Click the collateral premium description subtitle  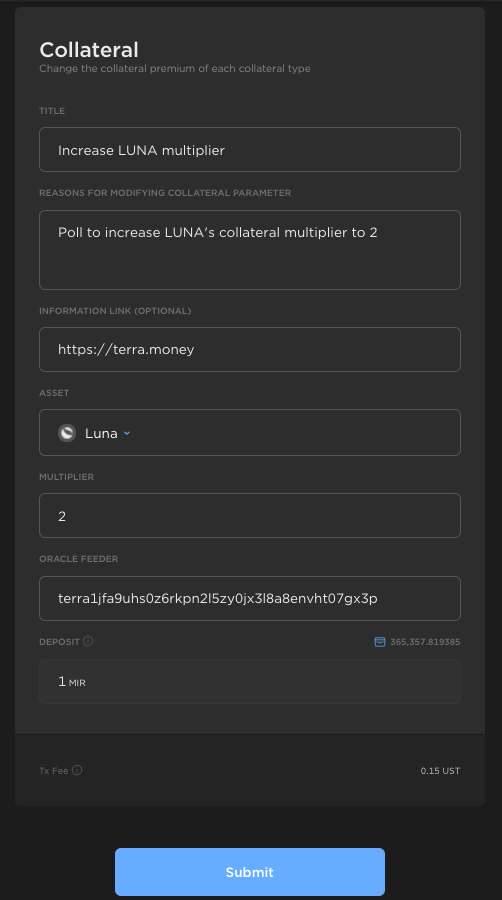pyautogui.click(x=175, y=68)
